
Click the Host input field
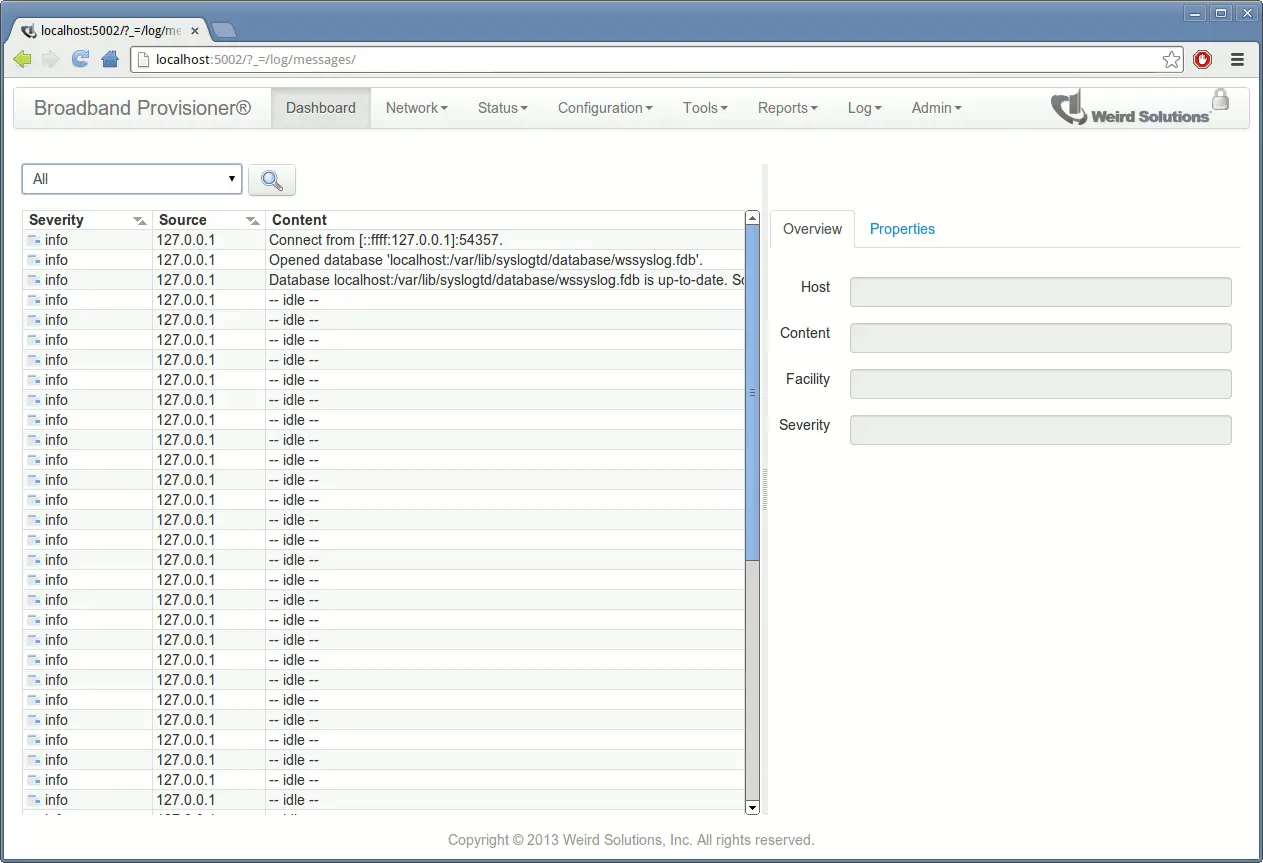coord(1039,292)
